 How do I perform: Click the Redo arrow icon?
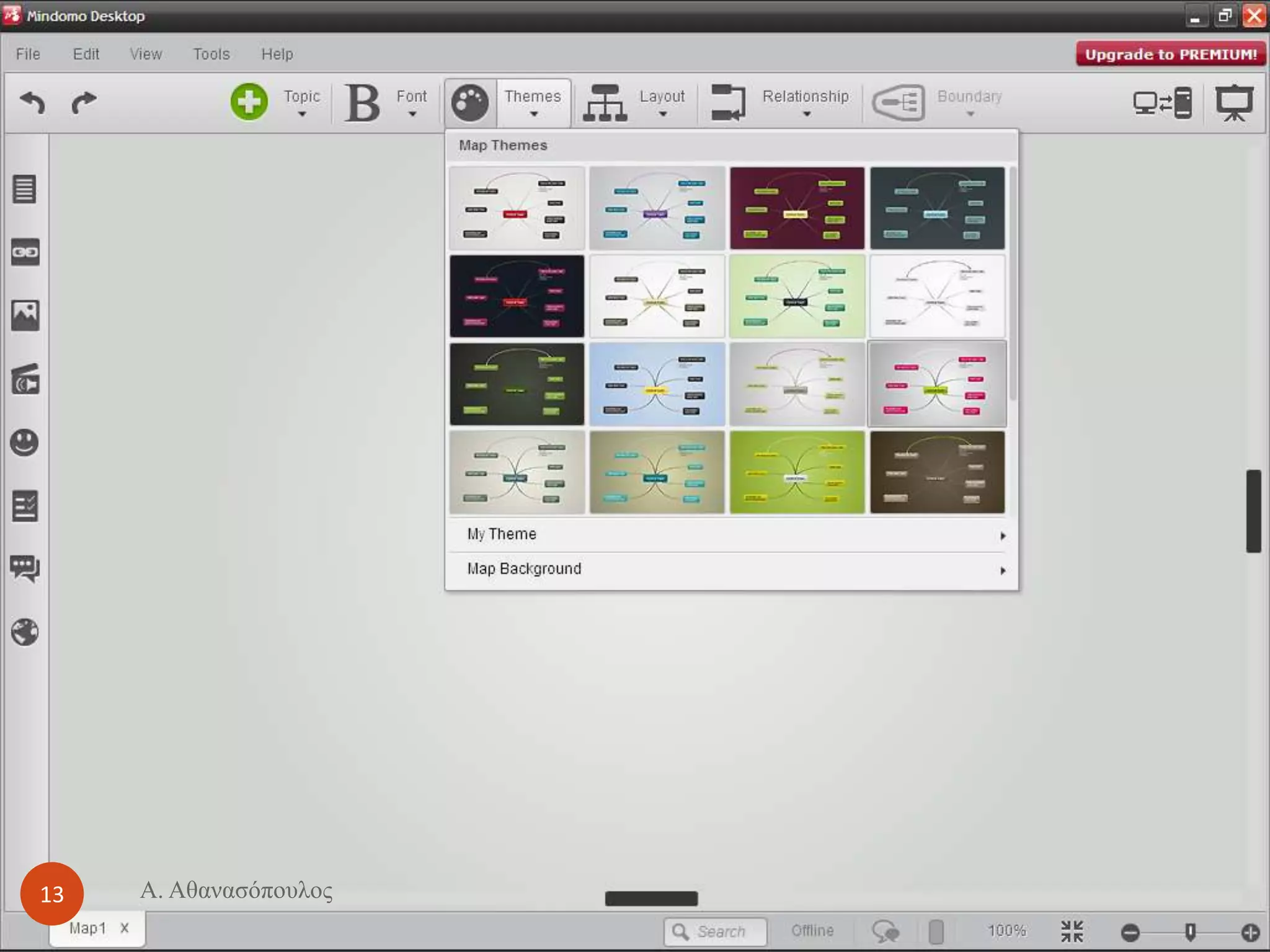(x=84, y=102)
